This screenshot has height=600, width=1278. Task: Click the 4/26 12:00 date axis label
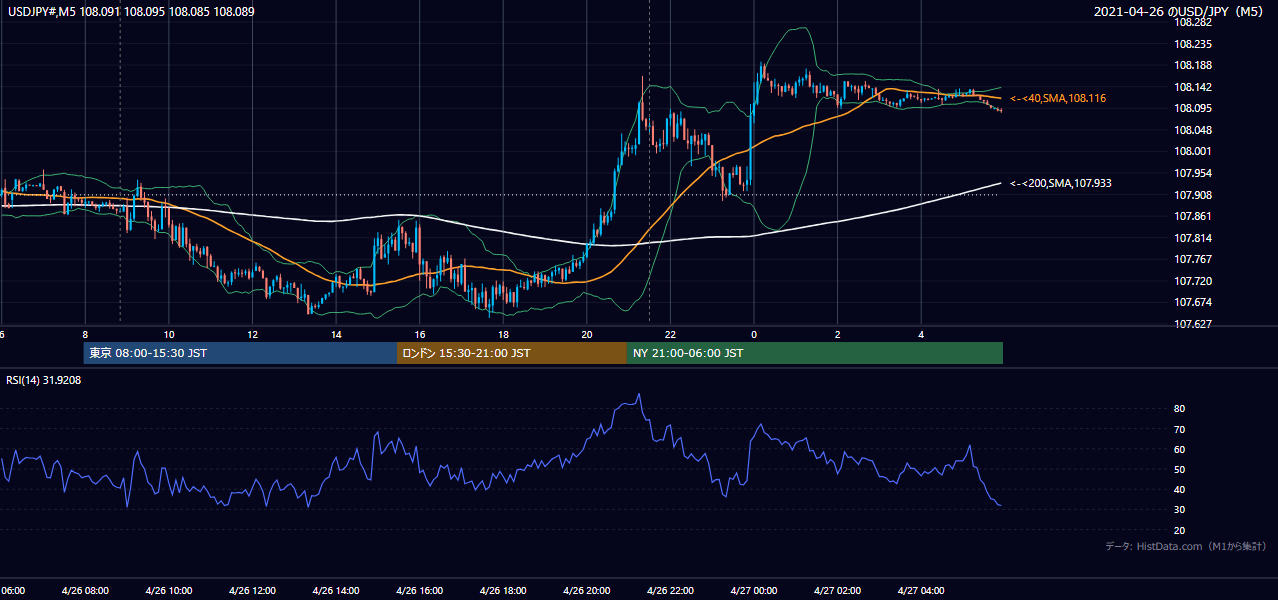pyautogui.click(x=252, y=591)
